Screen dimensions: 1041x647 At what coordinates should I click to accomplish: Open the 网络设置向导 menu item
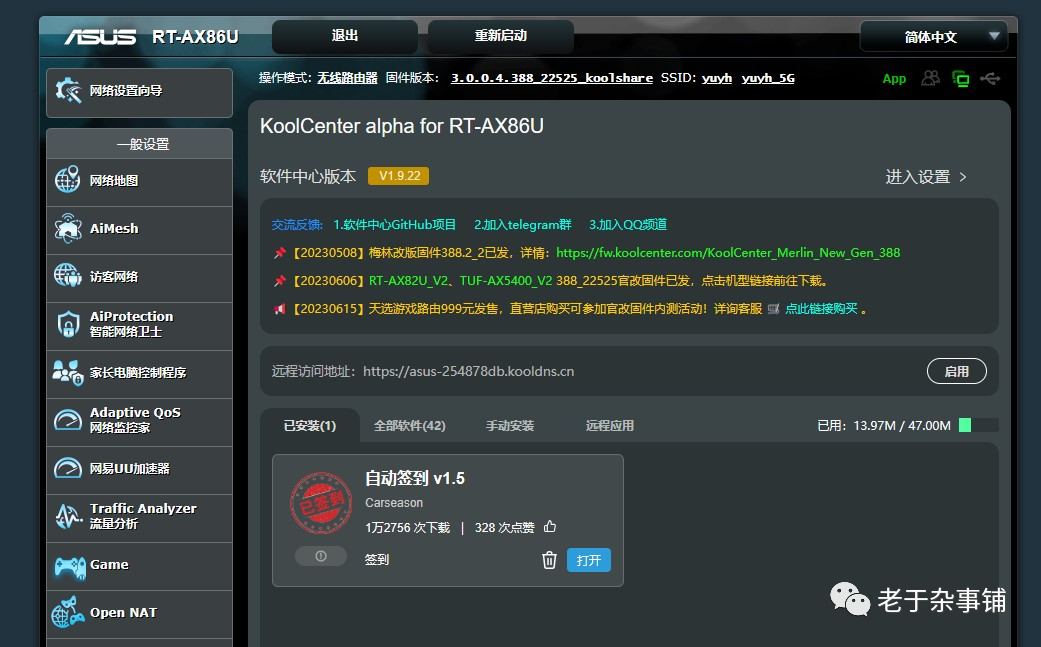pos(139,92)
